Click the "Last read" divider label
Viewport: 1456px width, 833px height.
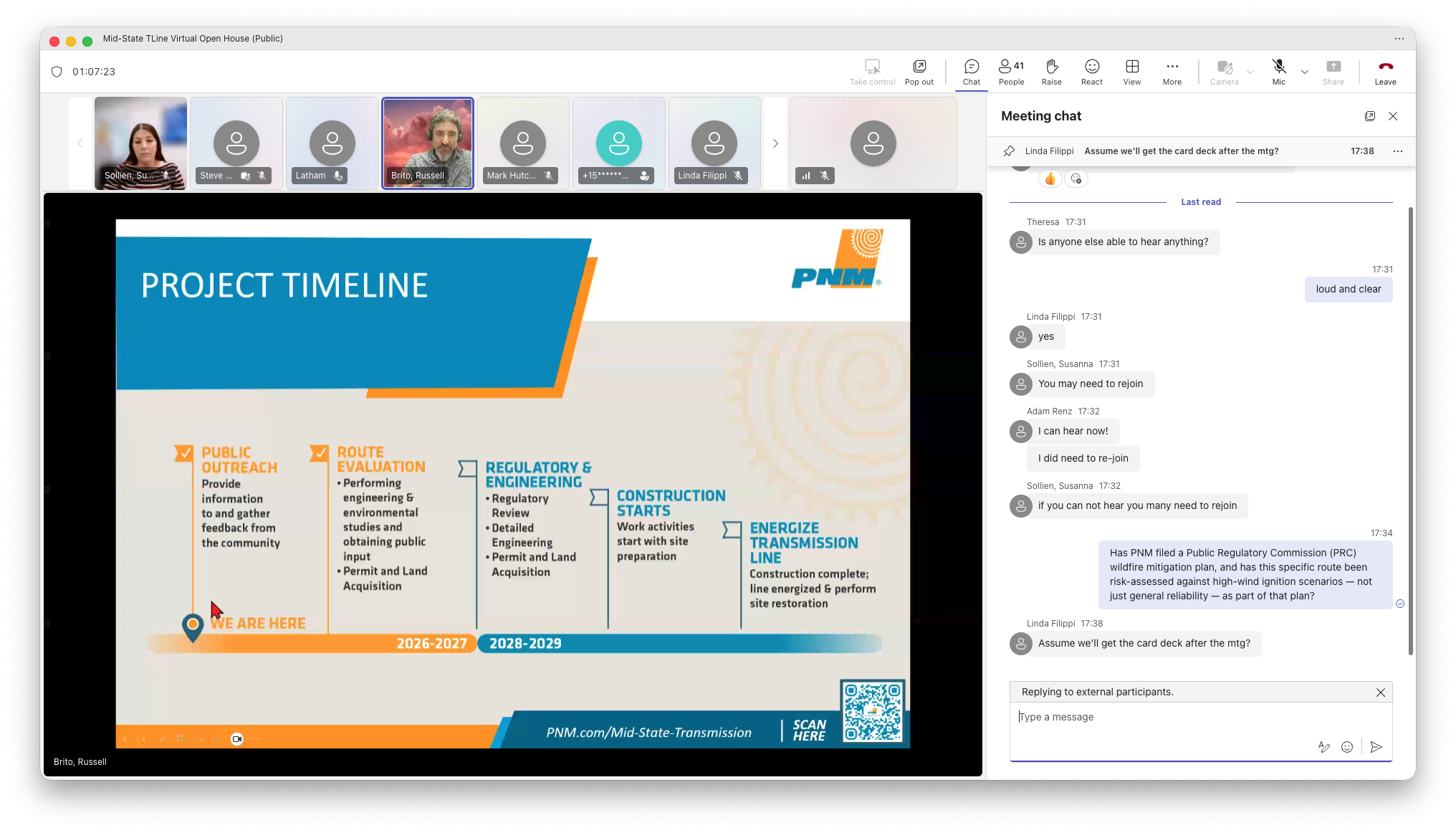tap(1201, 202)
